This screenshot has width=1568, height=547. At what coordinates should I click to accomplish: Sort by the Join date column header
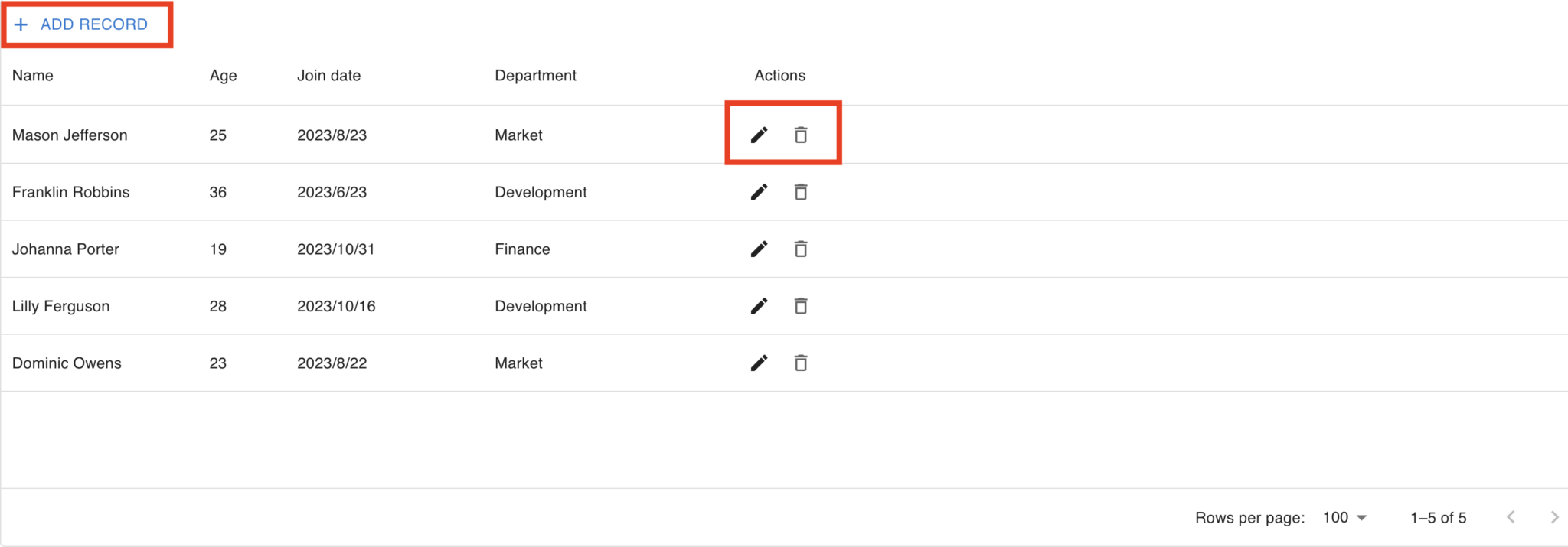coord(328,76)
